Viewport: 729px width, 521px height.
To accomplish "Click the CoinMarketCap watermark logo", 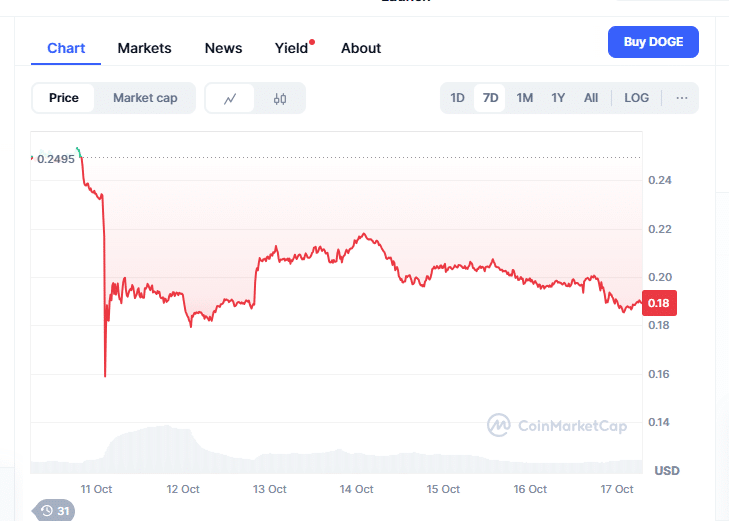I will tap(557, 426).
